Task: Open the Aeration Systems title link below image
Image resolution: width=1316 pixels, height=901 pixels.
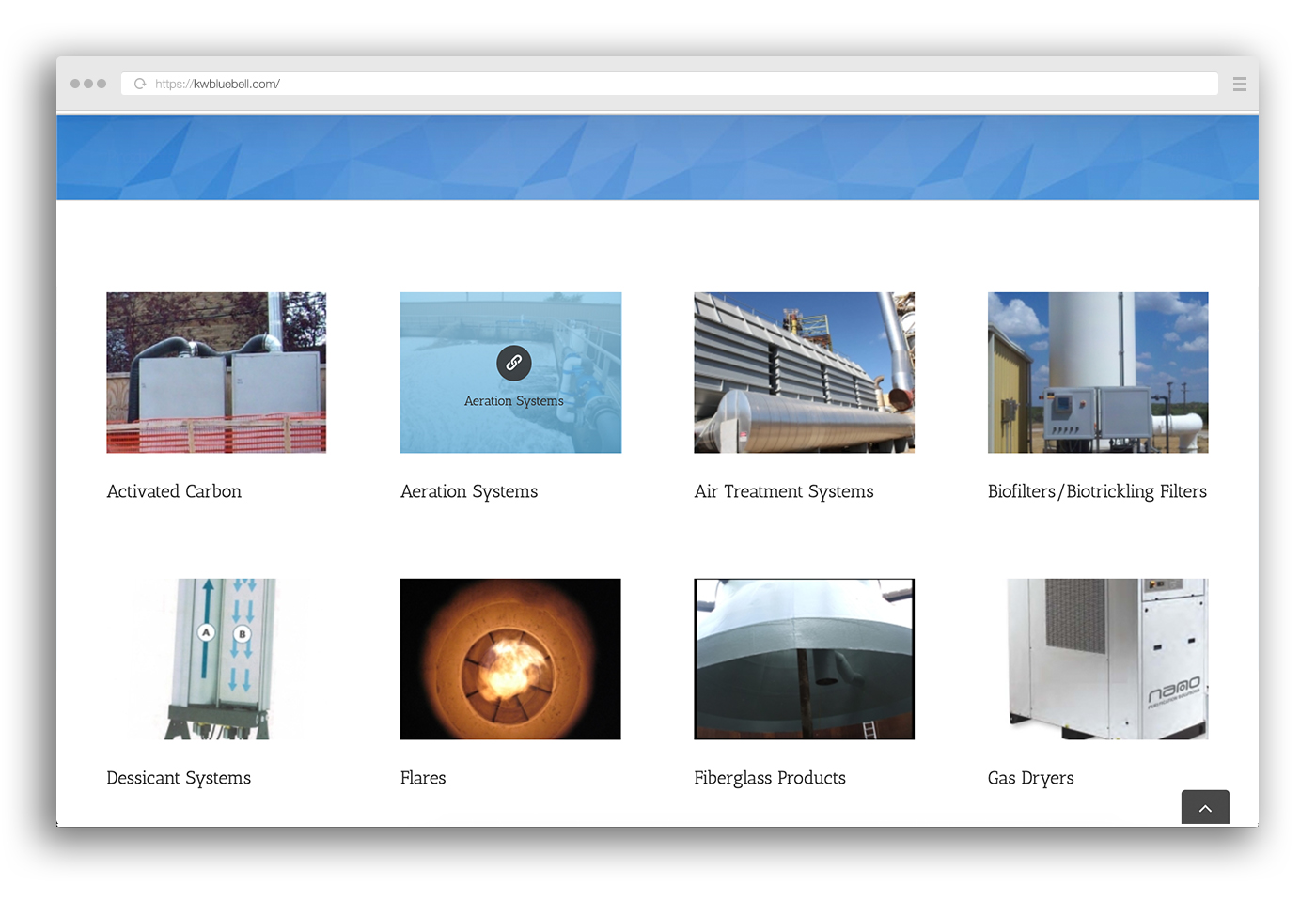Action: point(469,491)
